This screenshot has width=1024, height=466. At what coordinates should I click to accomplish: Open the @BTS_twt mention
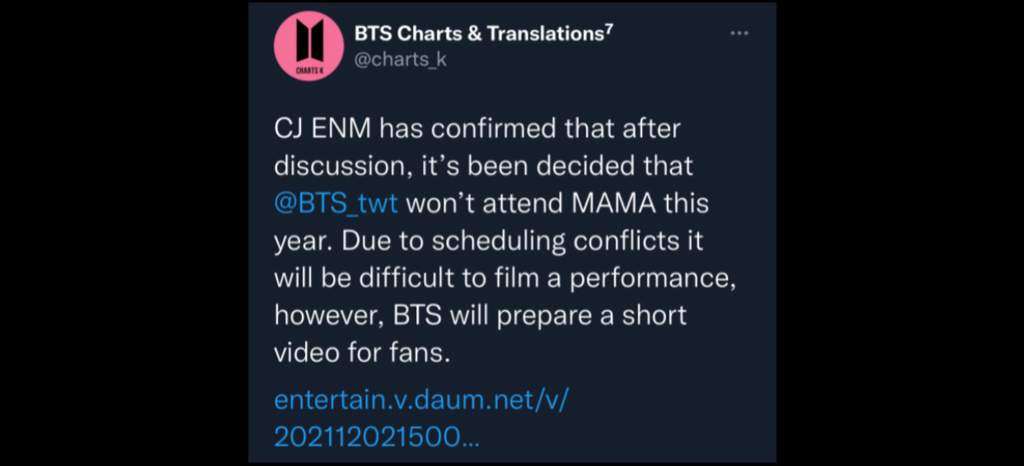pyautogui.click(x=336, y=204)
